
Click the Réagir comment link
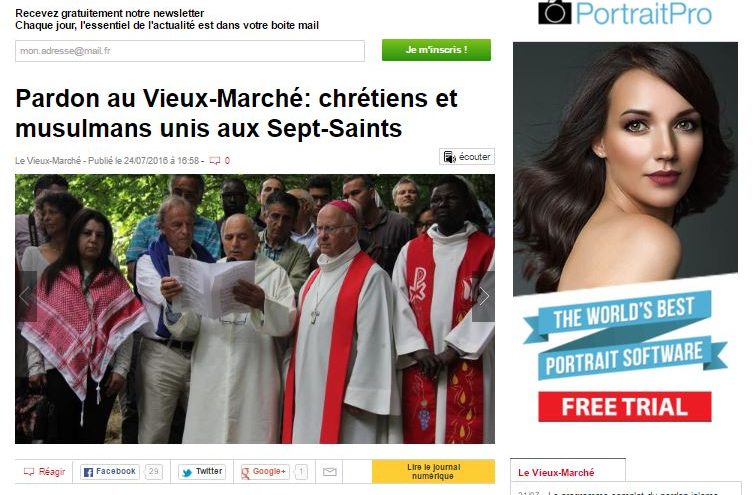[44, 472]
